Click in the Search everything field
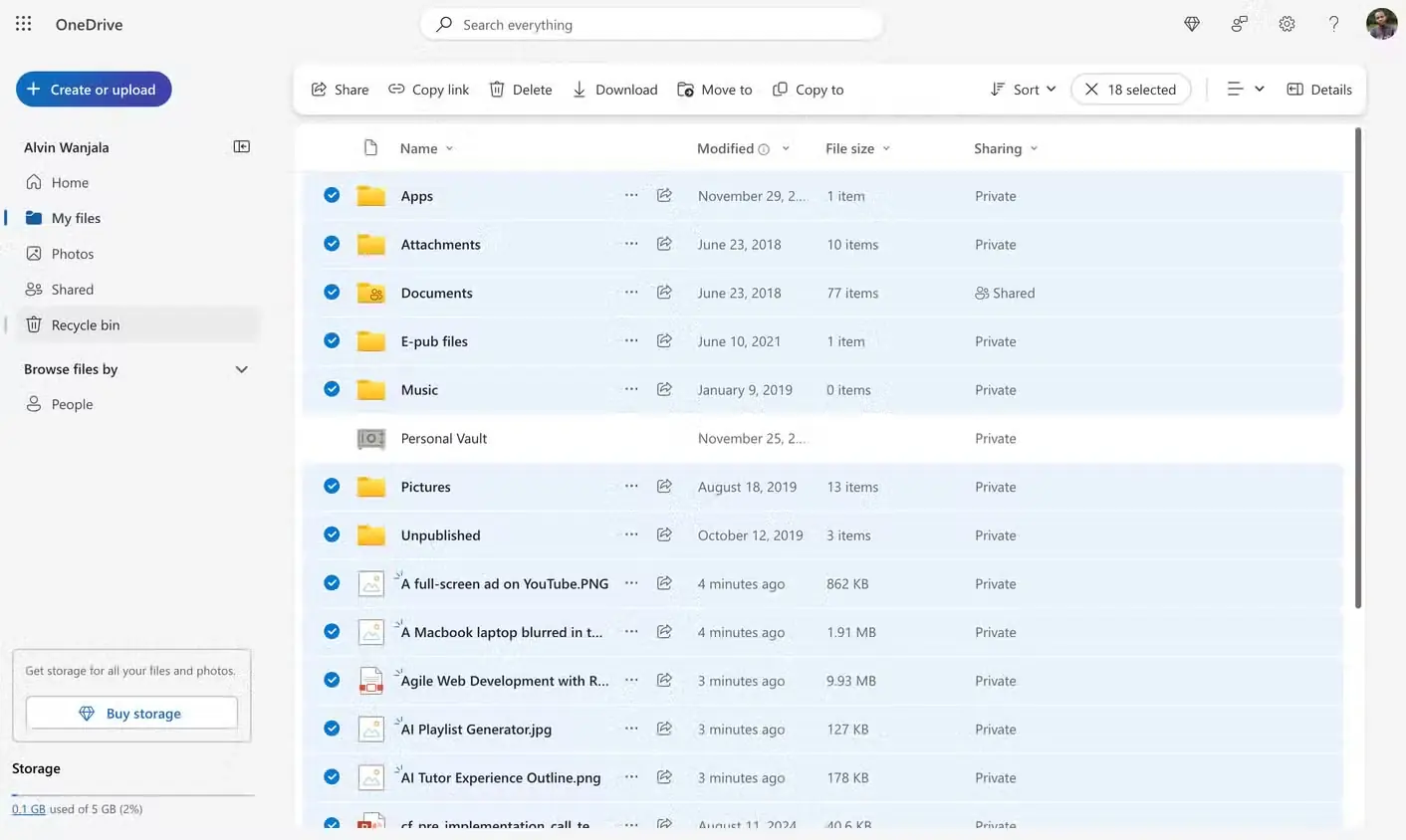 click(652, 24)
